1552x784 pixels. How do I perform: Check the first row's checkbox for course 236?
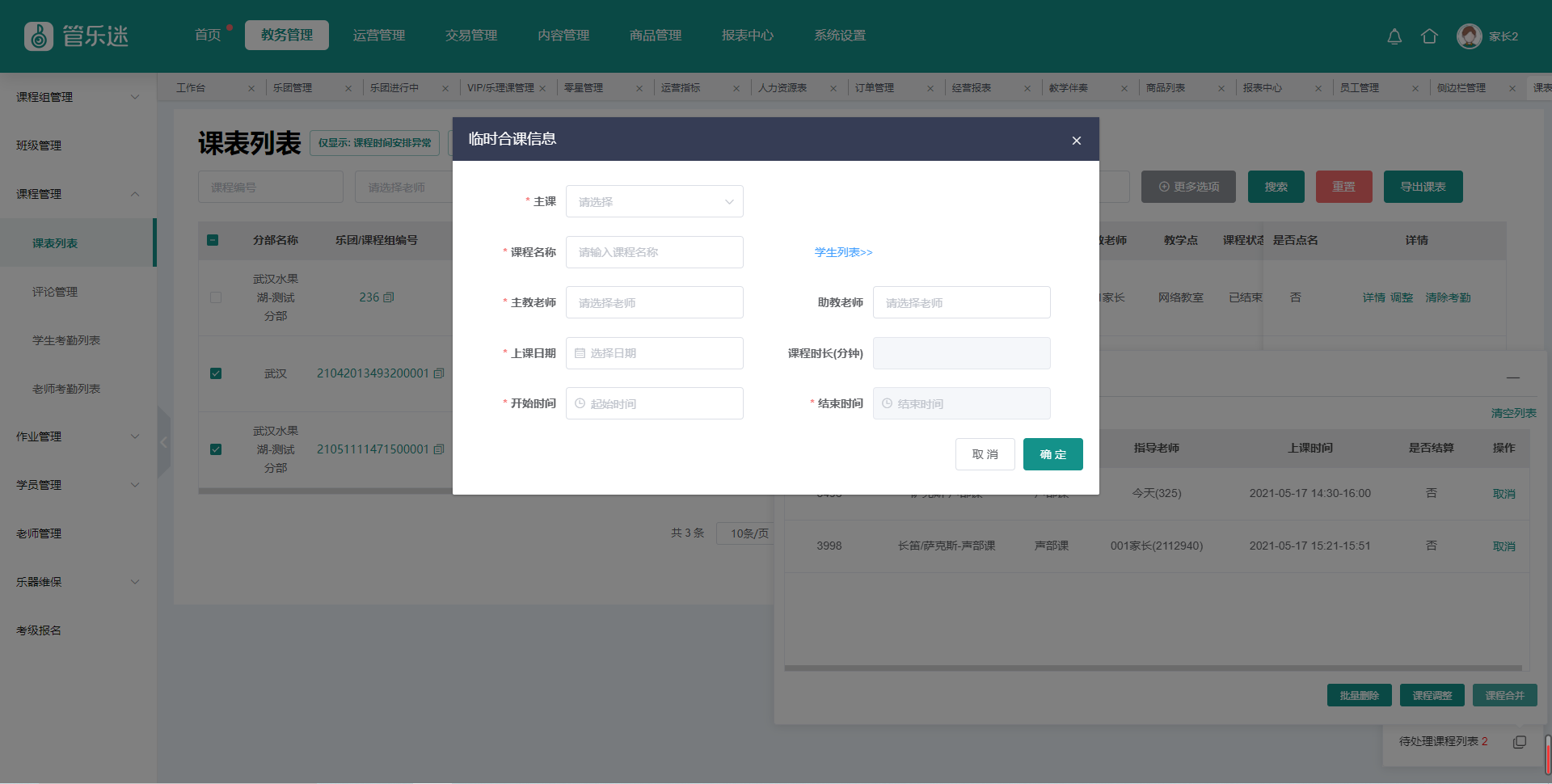point(216,297)
